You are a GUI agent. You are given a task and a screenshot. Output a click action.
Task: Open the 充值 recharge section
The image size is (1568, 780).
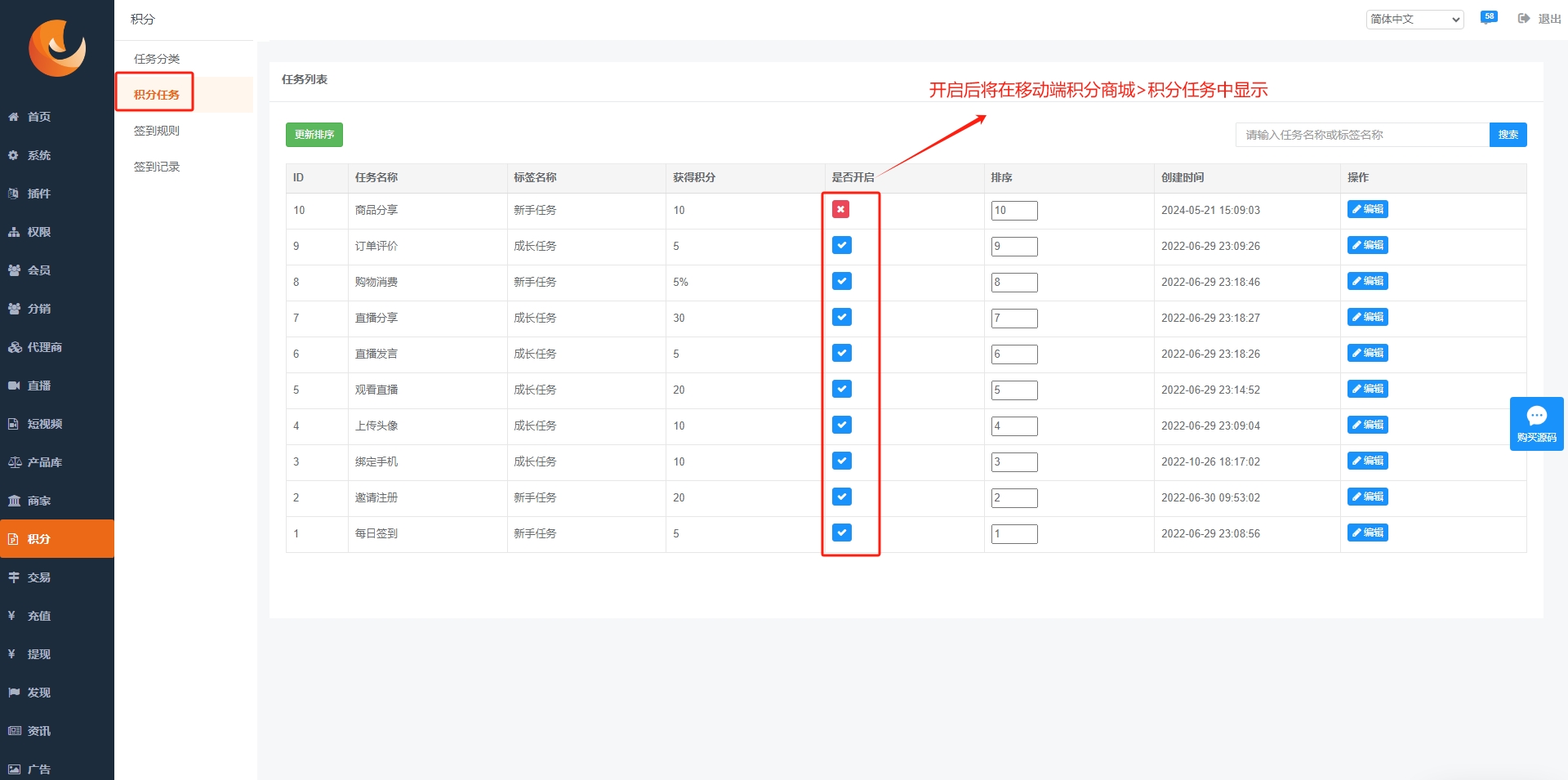coord(57,616)
